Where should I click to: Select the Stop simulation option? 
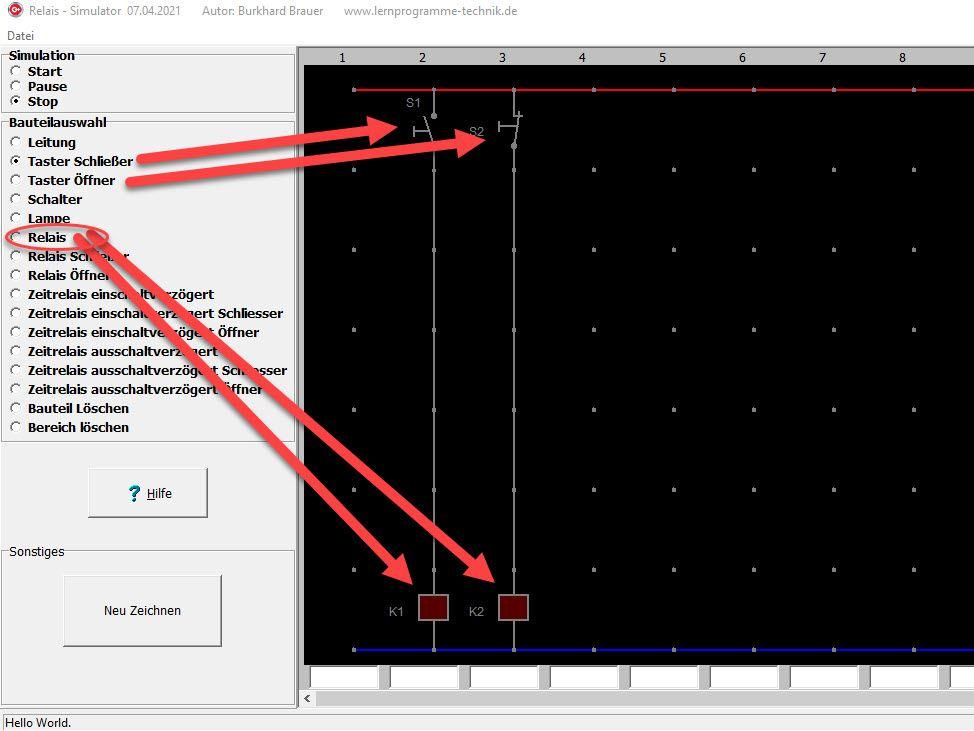click(15, 102)
